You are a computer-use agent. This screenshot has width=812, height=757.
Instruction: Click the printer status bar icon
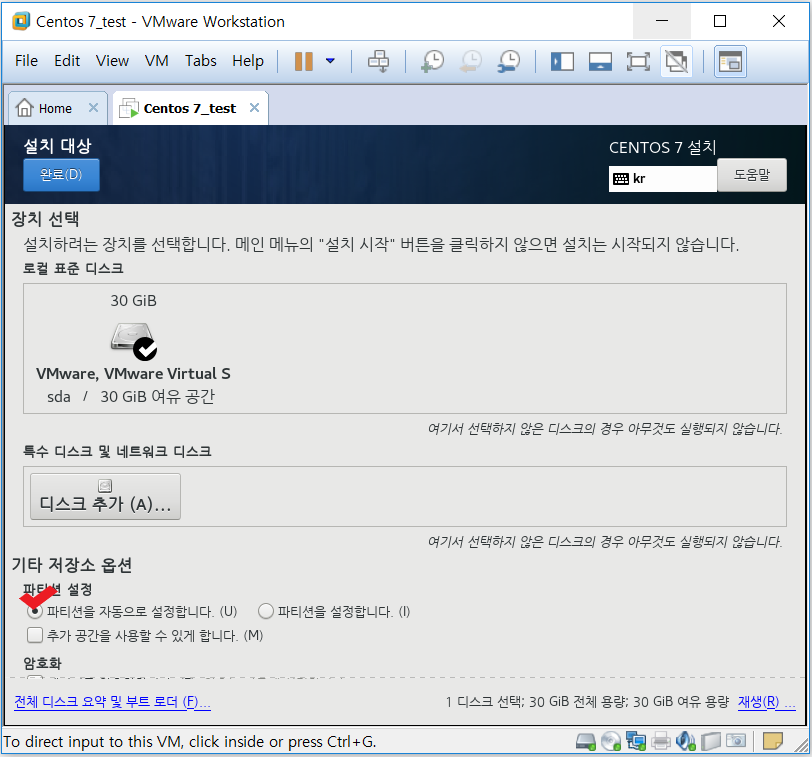[661, 741]
